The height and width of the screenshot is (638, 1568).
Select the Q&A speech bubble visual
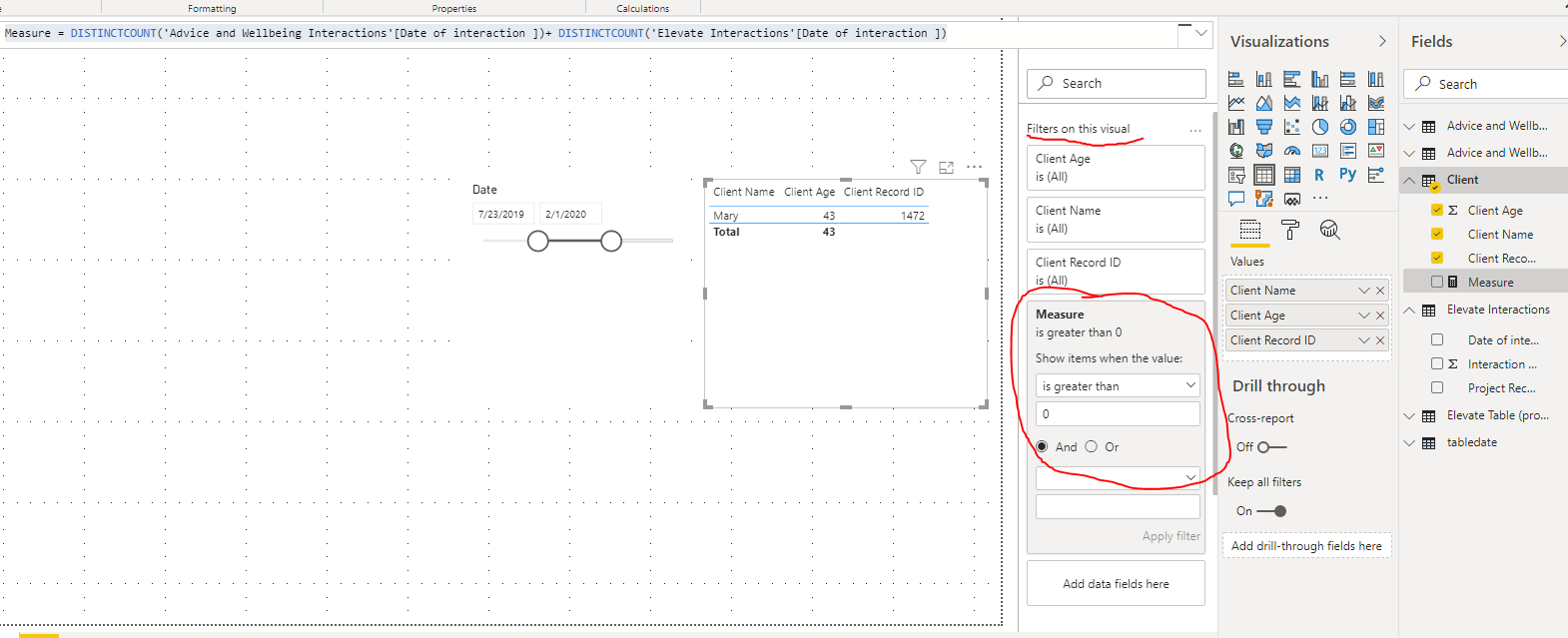coord(1236,199)
